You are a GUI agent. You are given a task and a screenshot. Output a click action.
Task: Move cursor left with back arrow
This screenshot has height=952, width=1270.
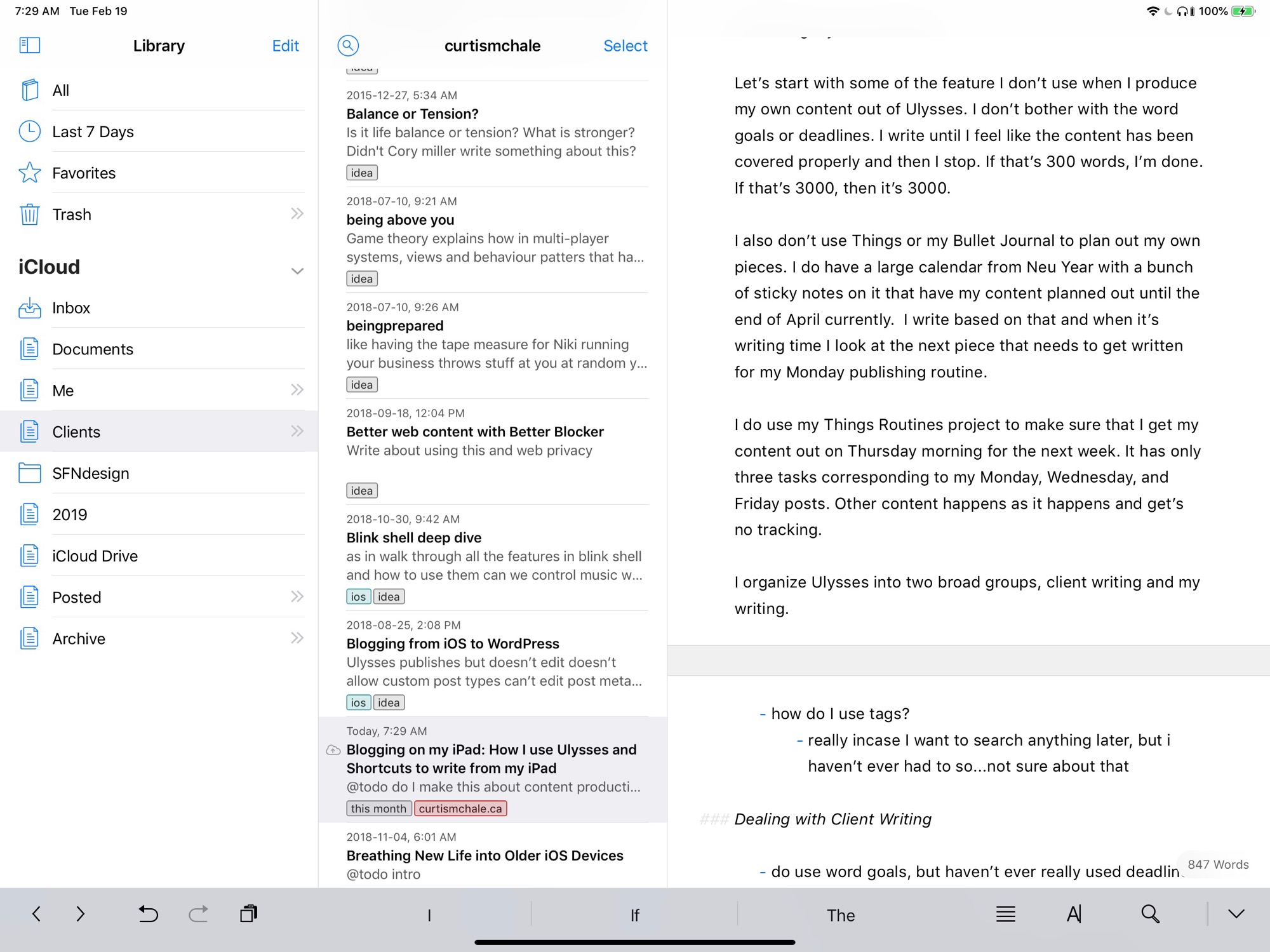point(36,914)
